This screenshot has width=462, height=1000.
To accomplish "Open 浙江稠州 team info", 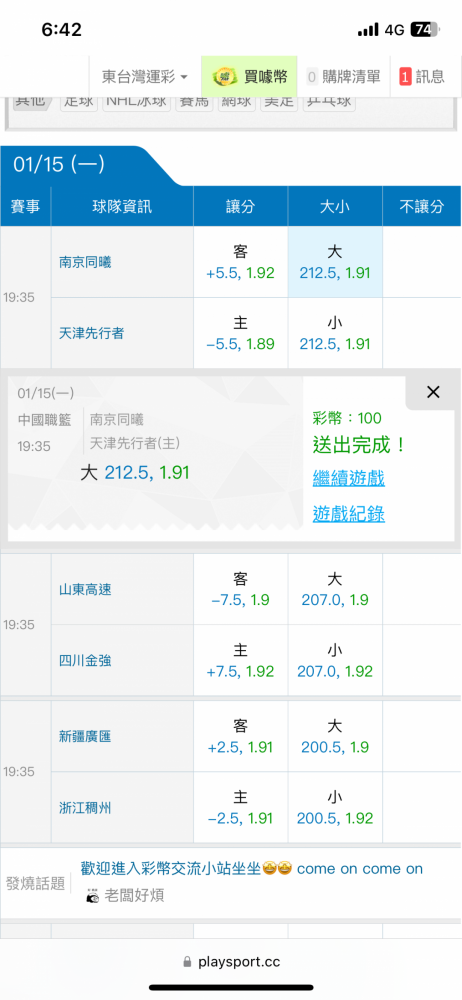I will point(85,808).
